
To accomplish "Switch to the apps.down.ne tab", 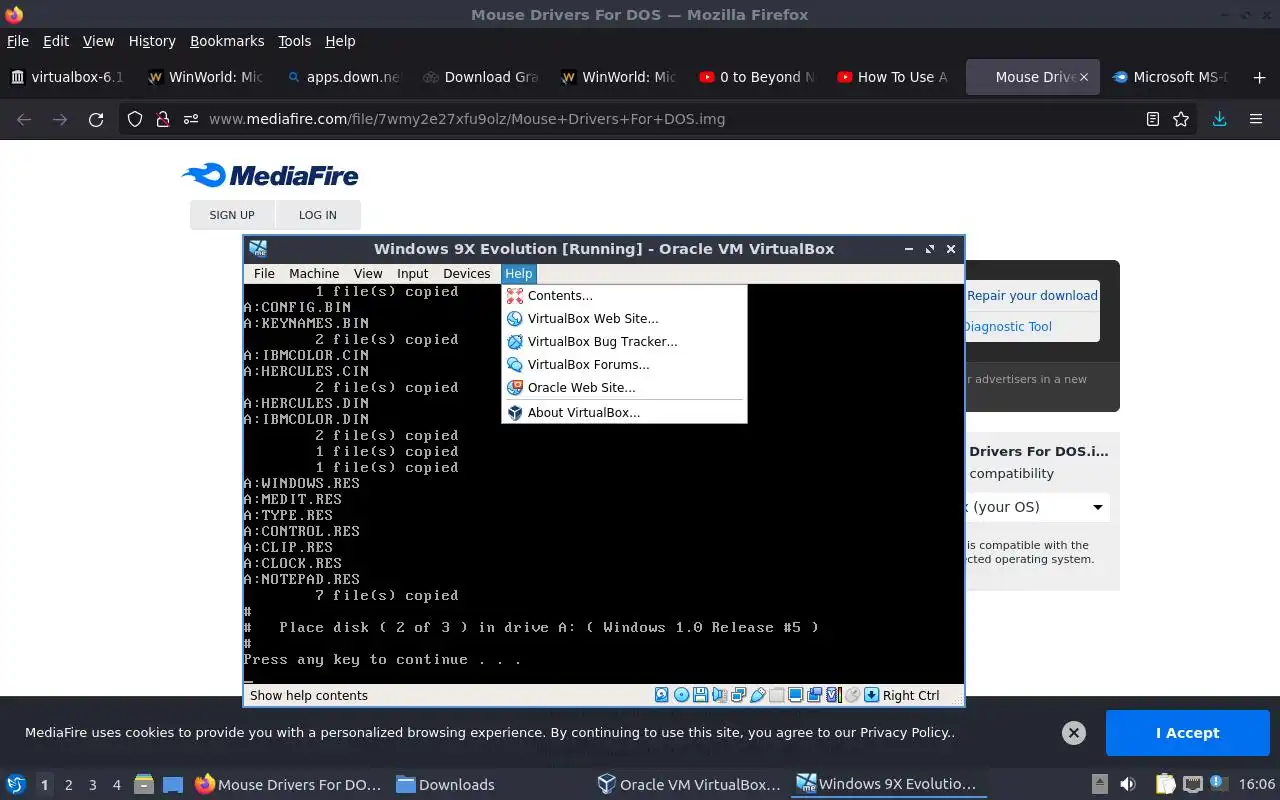I will click(343, 77).
